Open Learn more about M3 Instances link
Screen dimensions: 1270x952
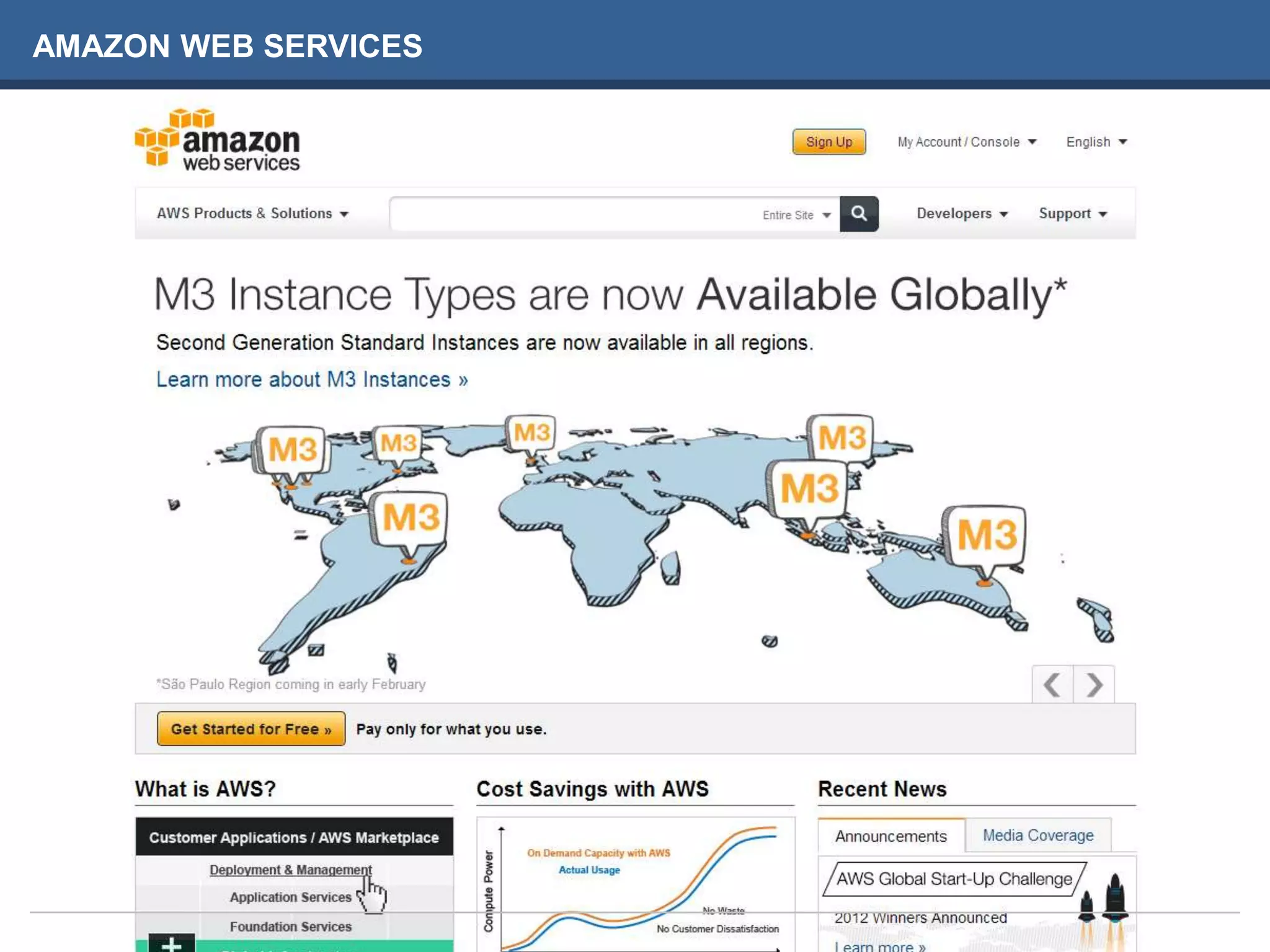click(312, 379)
